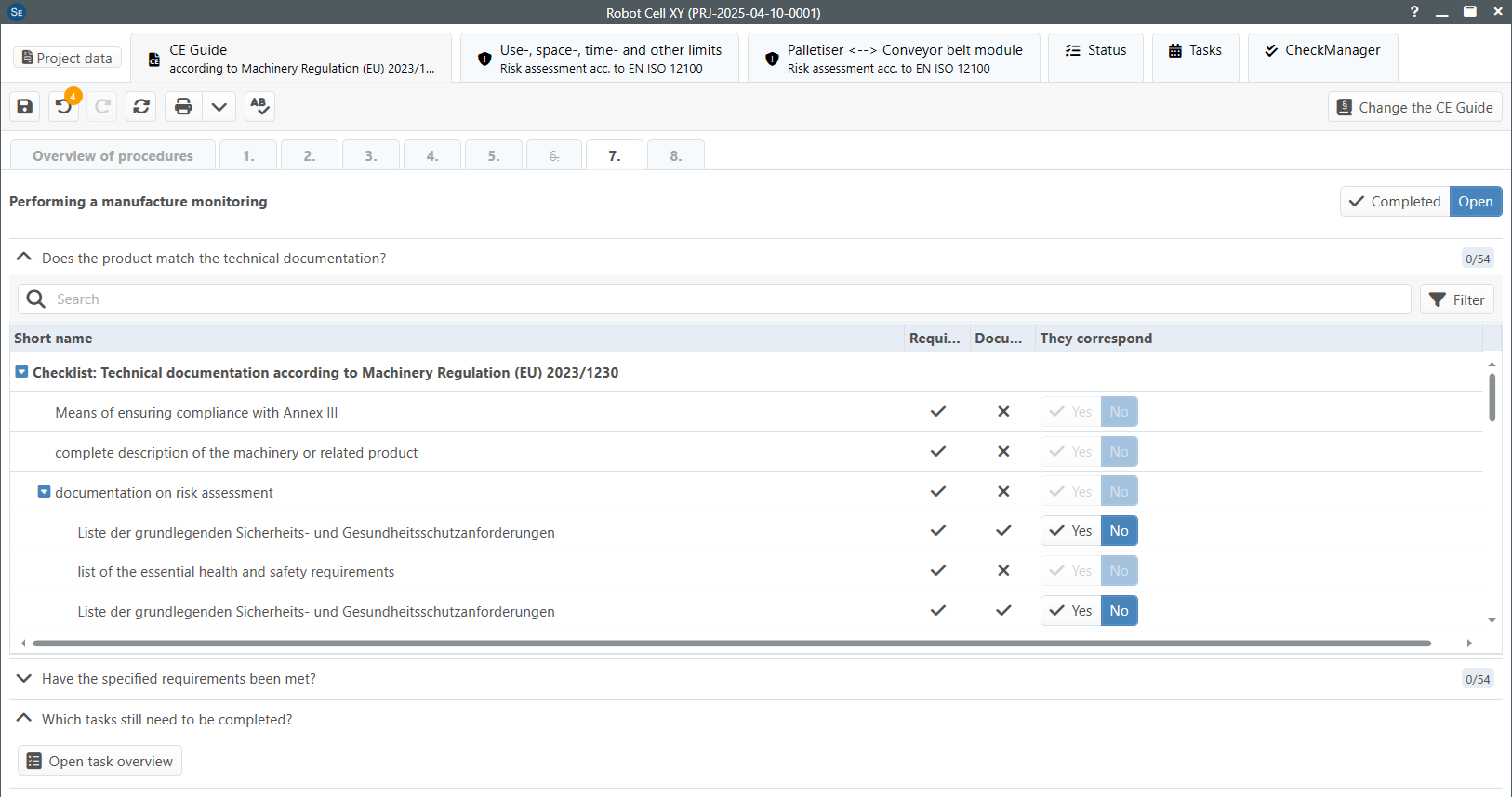Choose Yes for list of essential health requirements

[x=1071, y=571]
